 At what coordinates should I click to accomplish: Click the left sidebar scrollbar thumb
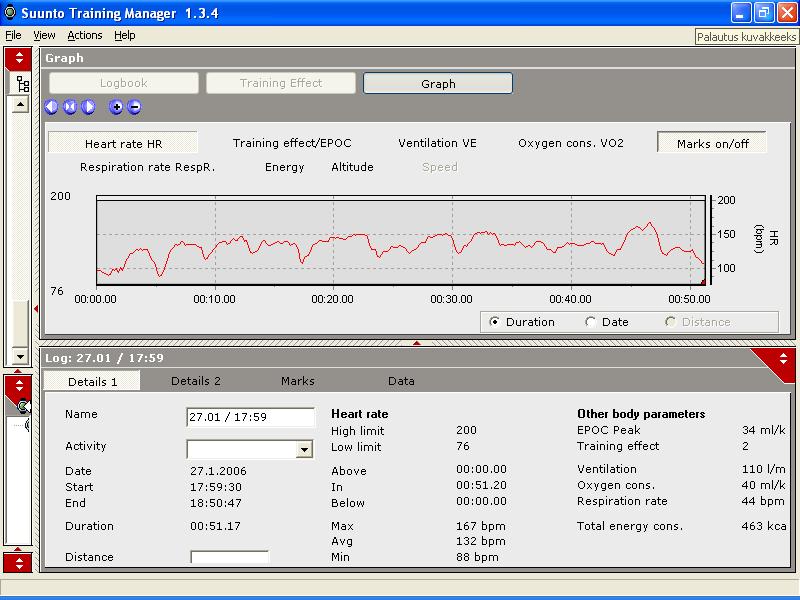pos(20,324)
